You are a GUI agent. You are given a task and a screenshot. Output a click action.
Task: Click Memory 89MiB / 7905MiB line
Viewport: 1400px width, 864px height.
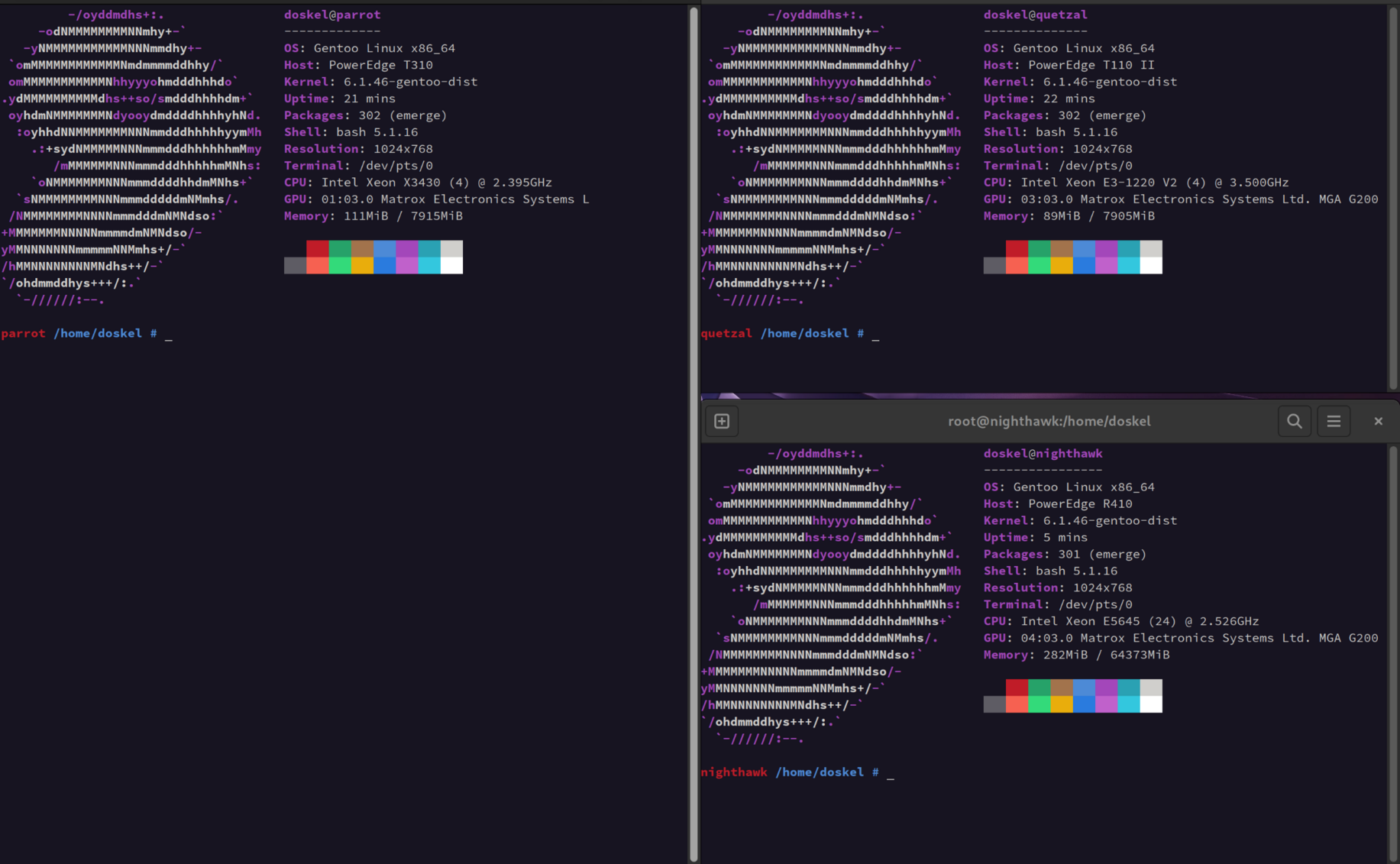tap(1069, 216)
